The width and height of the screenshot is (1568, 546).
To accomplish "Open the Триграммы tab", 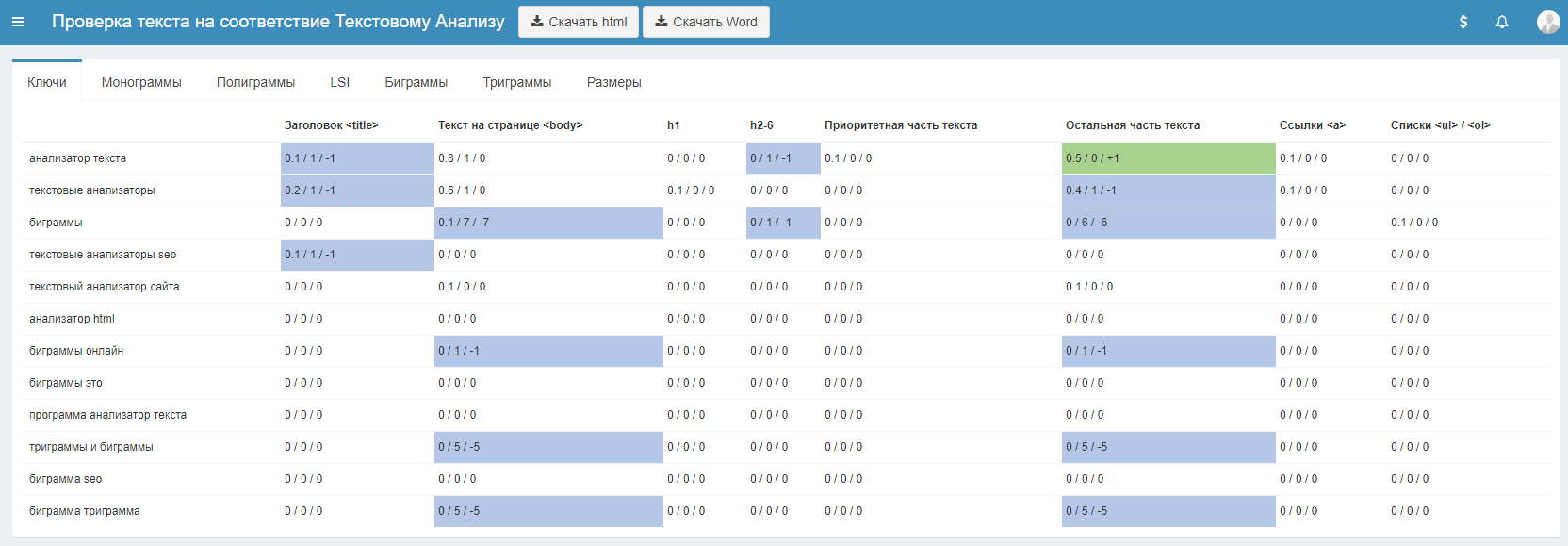I will tap(517, 82).
